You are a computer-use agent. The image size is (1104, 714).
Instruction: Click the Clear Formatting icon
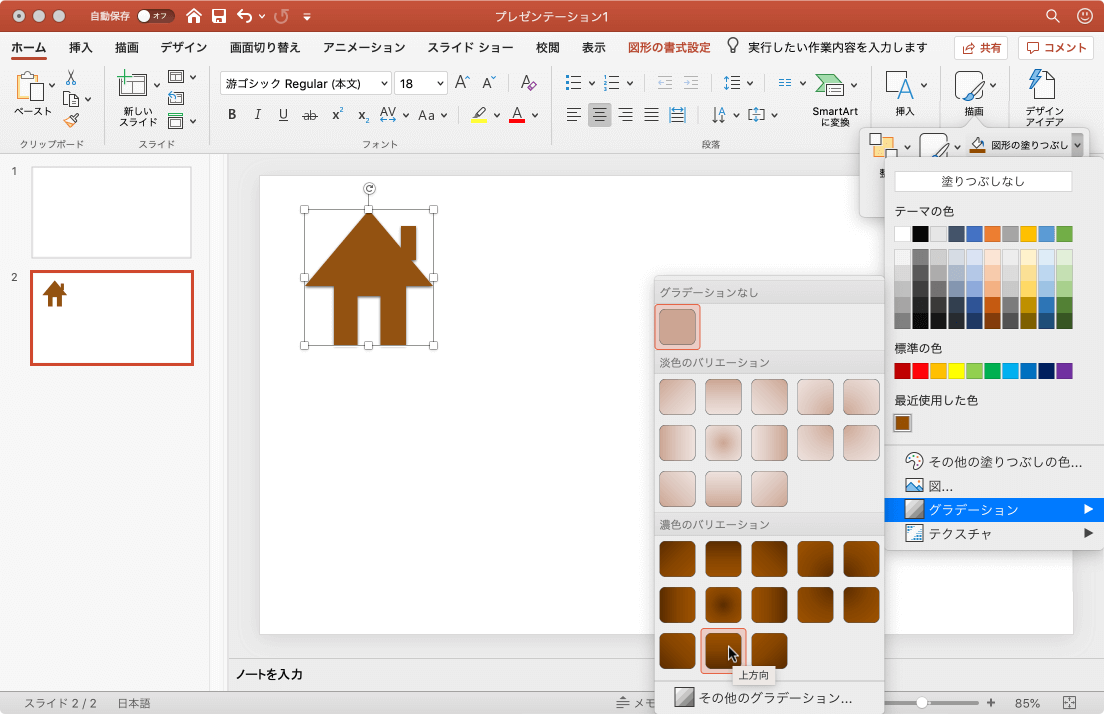[529, 84]
